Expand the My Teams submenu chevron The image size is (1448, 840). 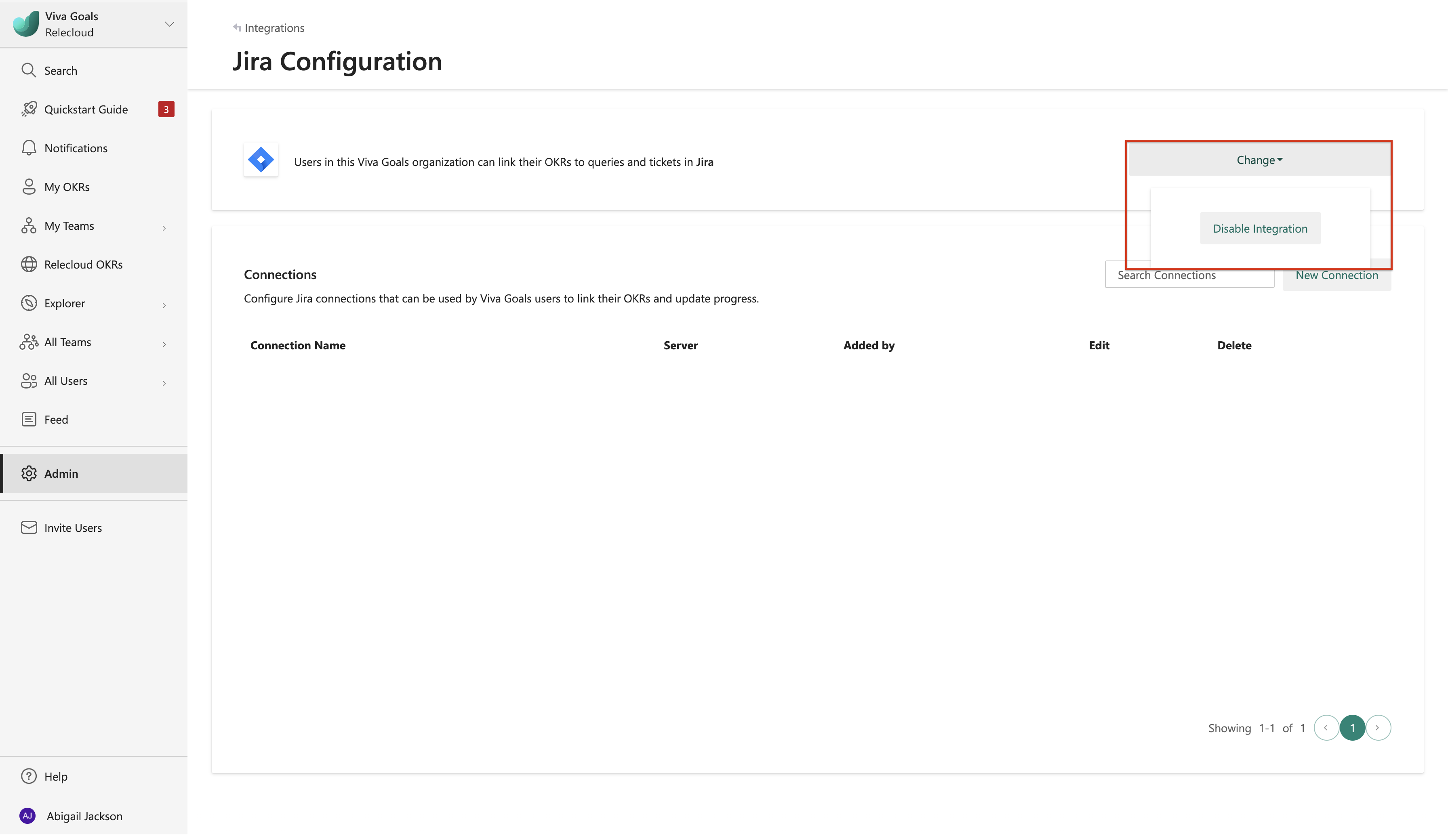coord(164,228)
